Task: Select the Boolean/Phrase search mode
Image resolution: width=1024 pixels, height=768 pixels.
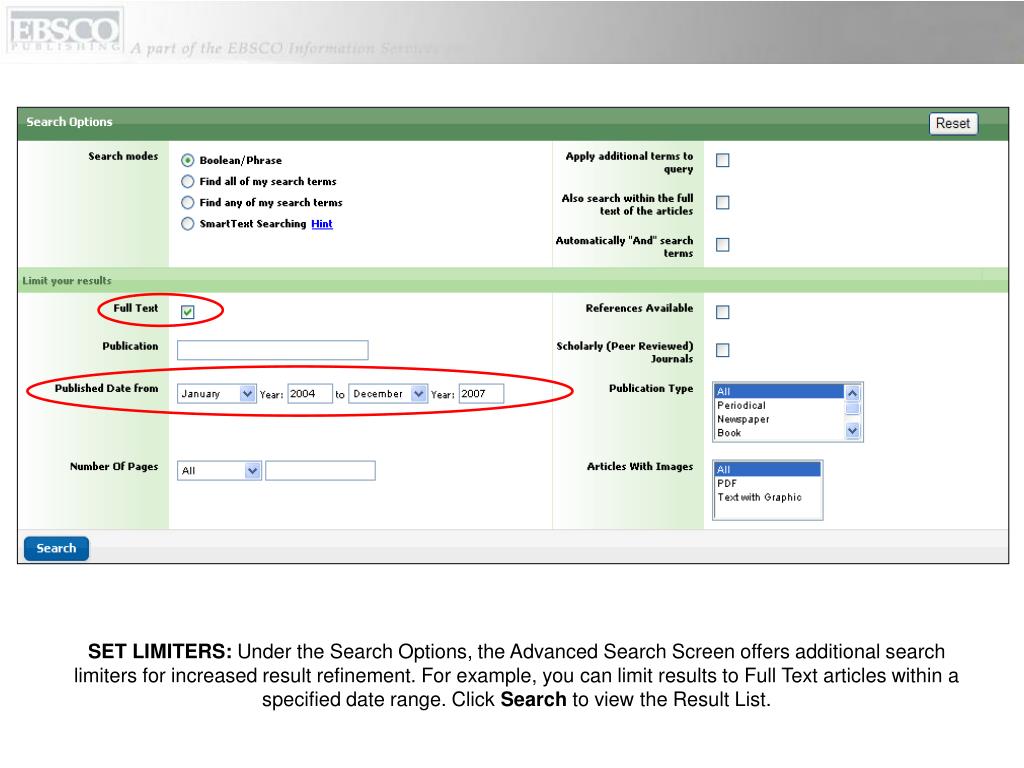Action: 187,160
